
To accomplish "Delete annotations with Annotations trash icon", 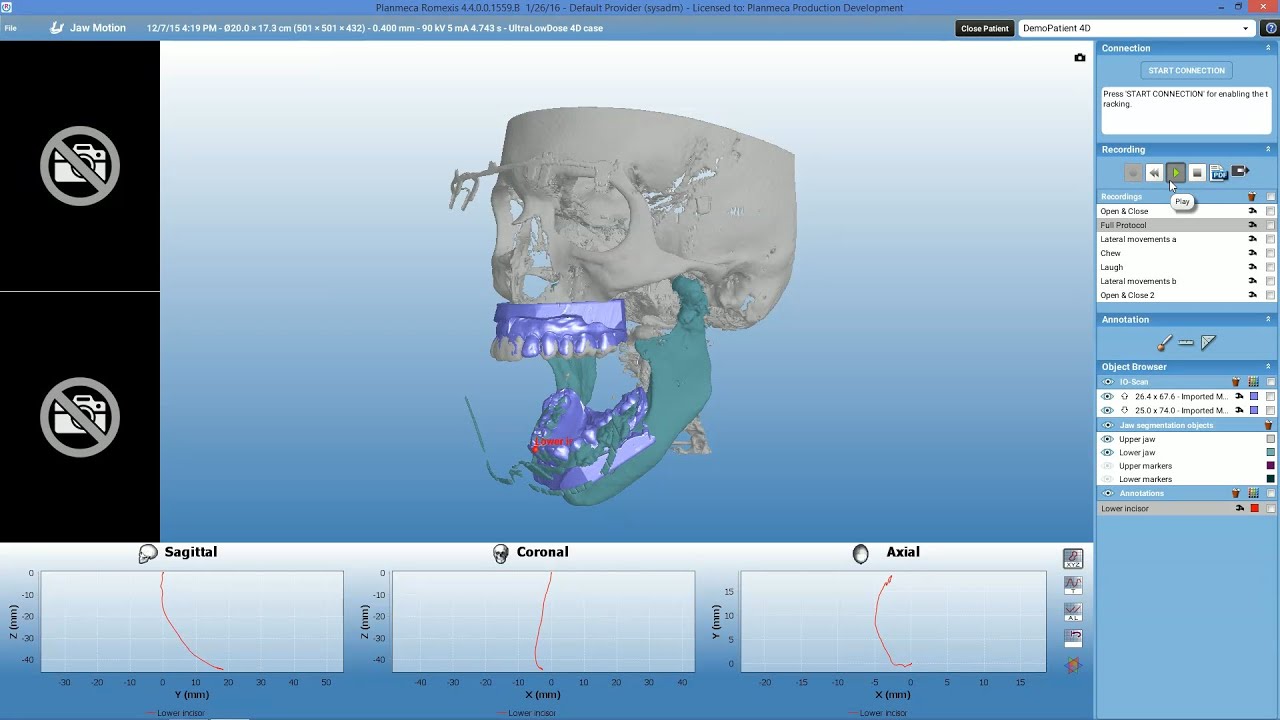I will (x=1236, y=493).
